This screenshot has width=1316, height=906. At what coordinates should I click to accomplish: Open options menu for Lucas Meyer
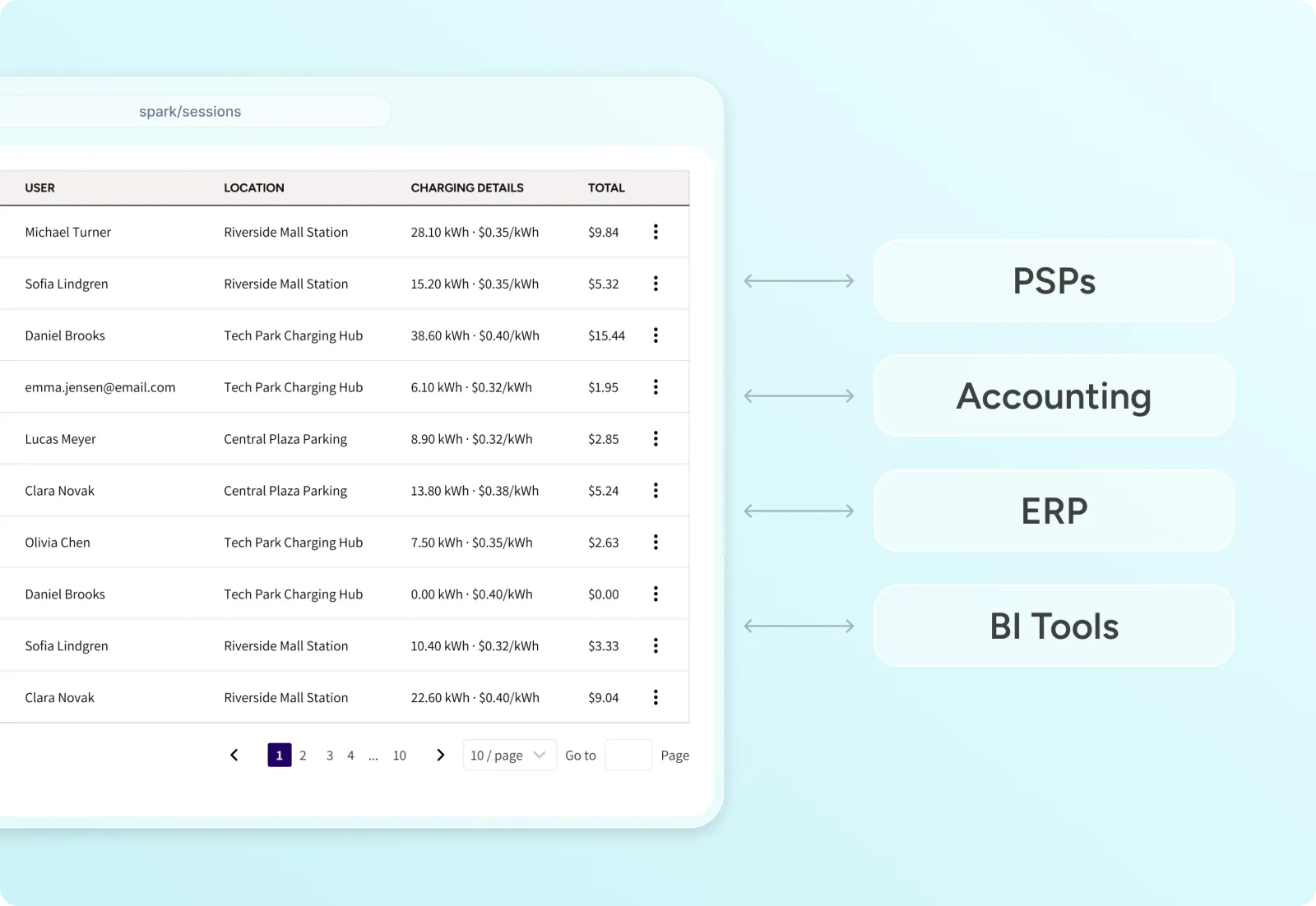pos(656,439)
